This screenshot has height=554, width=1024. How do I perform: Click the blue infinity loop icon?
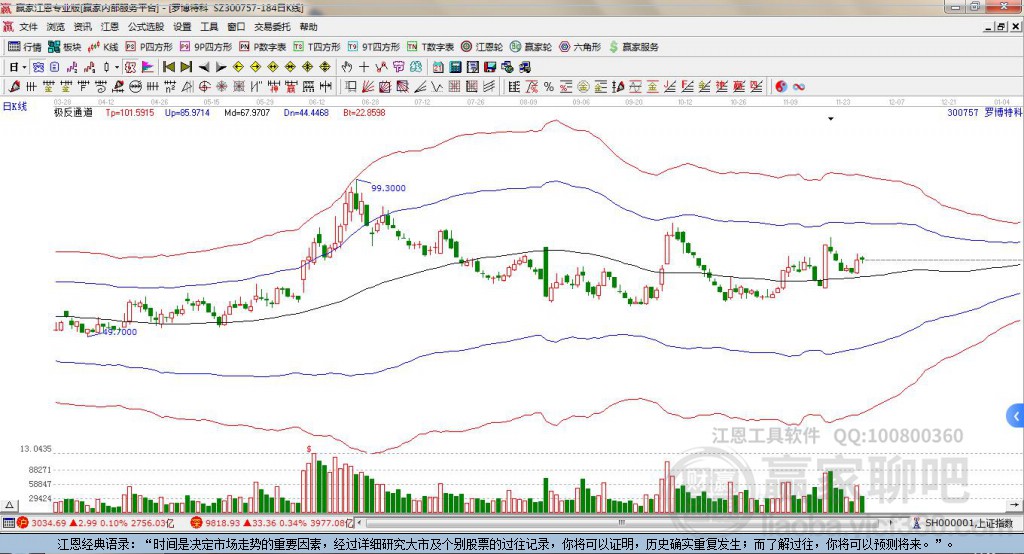point(799,86)
